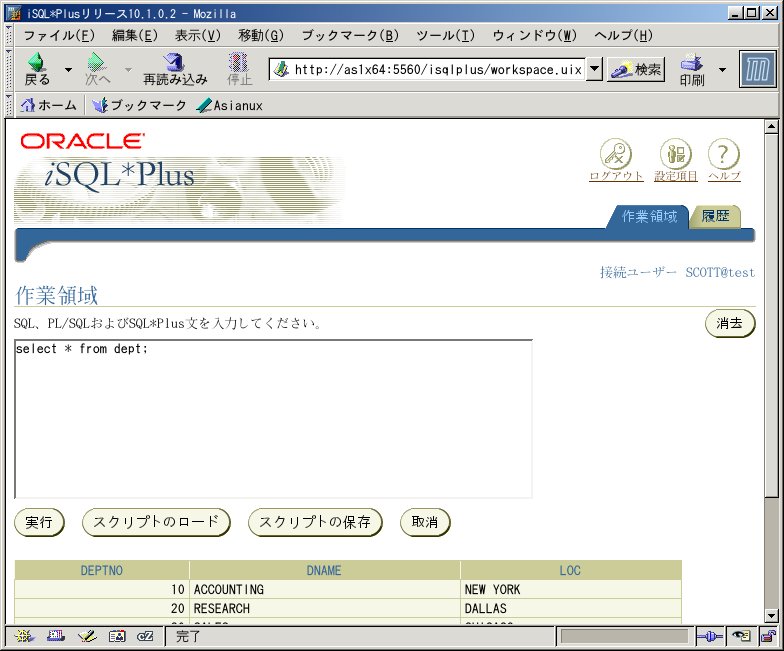Viewport: 784px width, 651px height.
Task: Open the 表示 menu
Action: (x=198, y=36)
